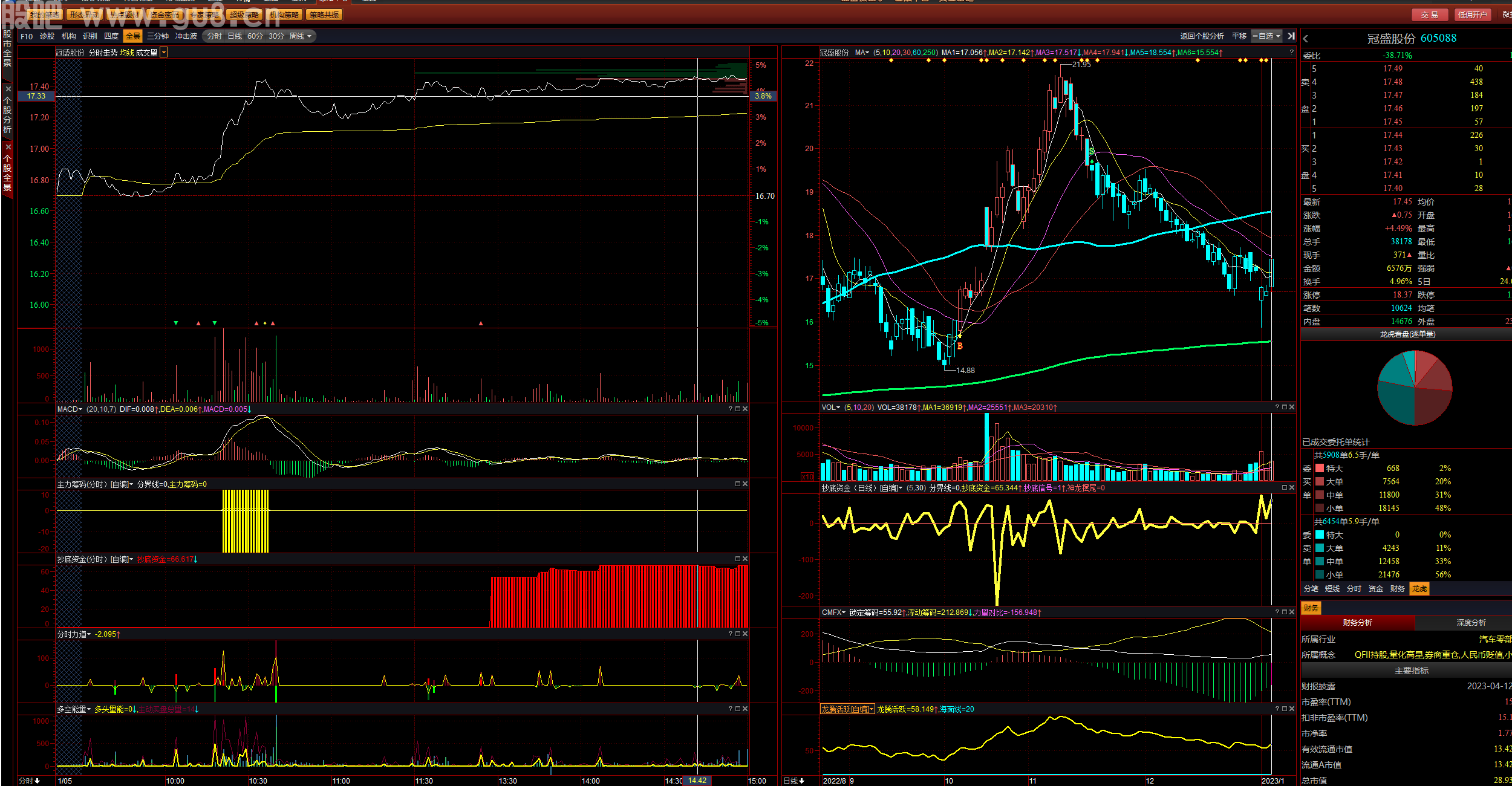This screenshot has width=1512, height=786.
Task: Close the 分时力道 panel
Action: [745, 634]
